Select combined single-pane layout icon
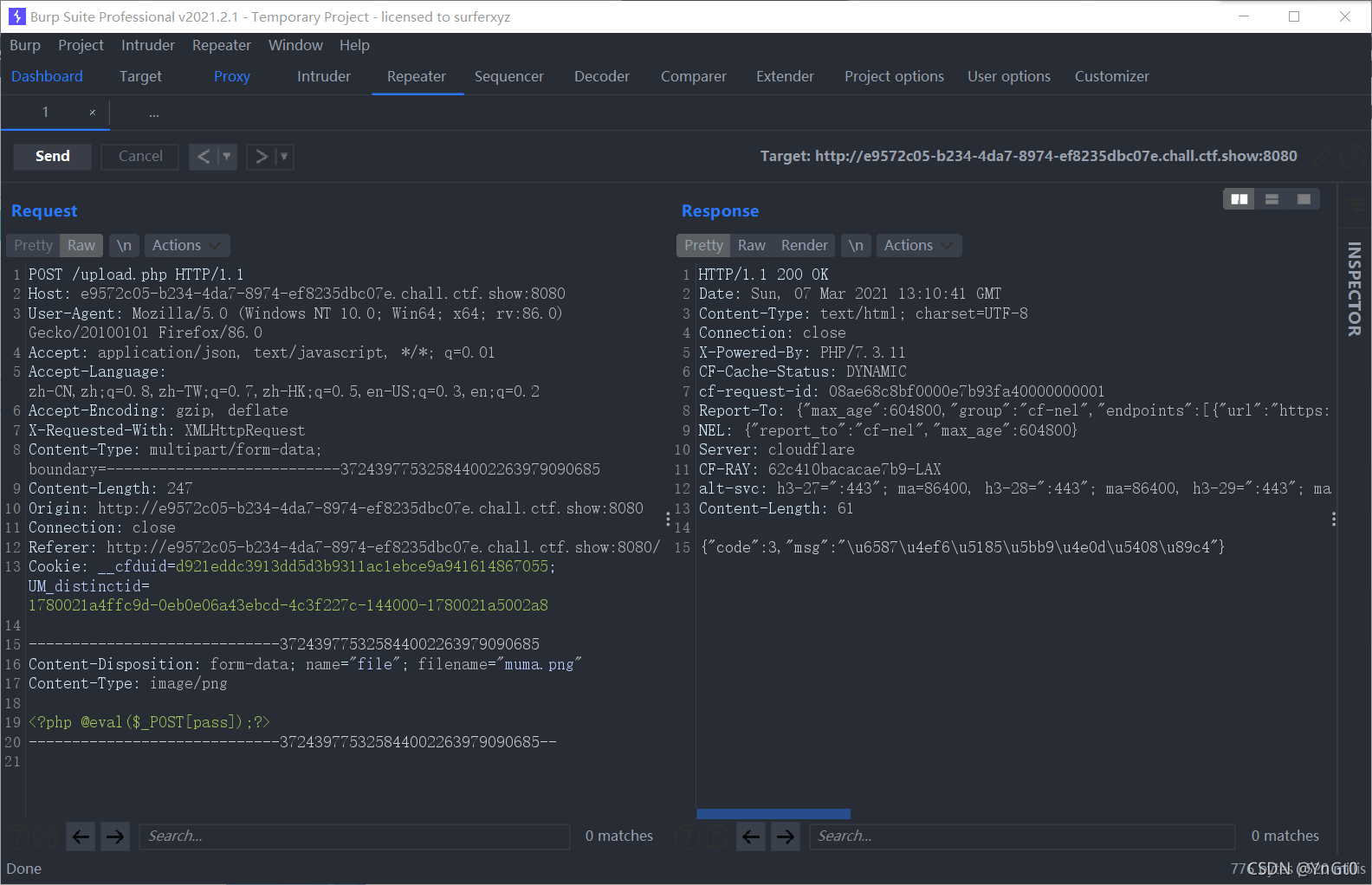 coord(1304,199)
